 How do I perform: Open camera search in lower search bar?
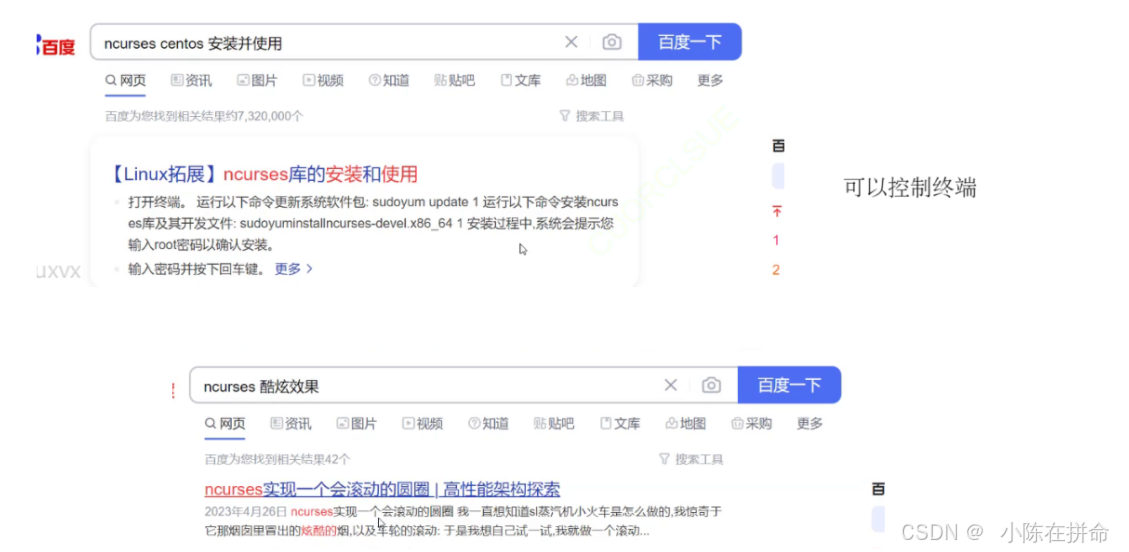coord(711,385)
